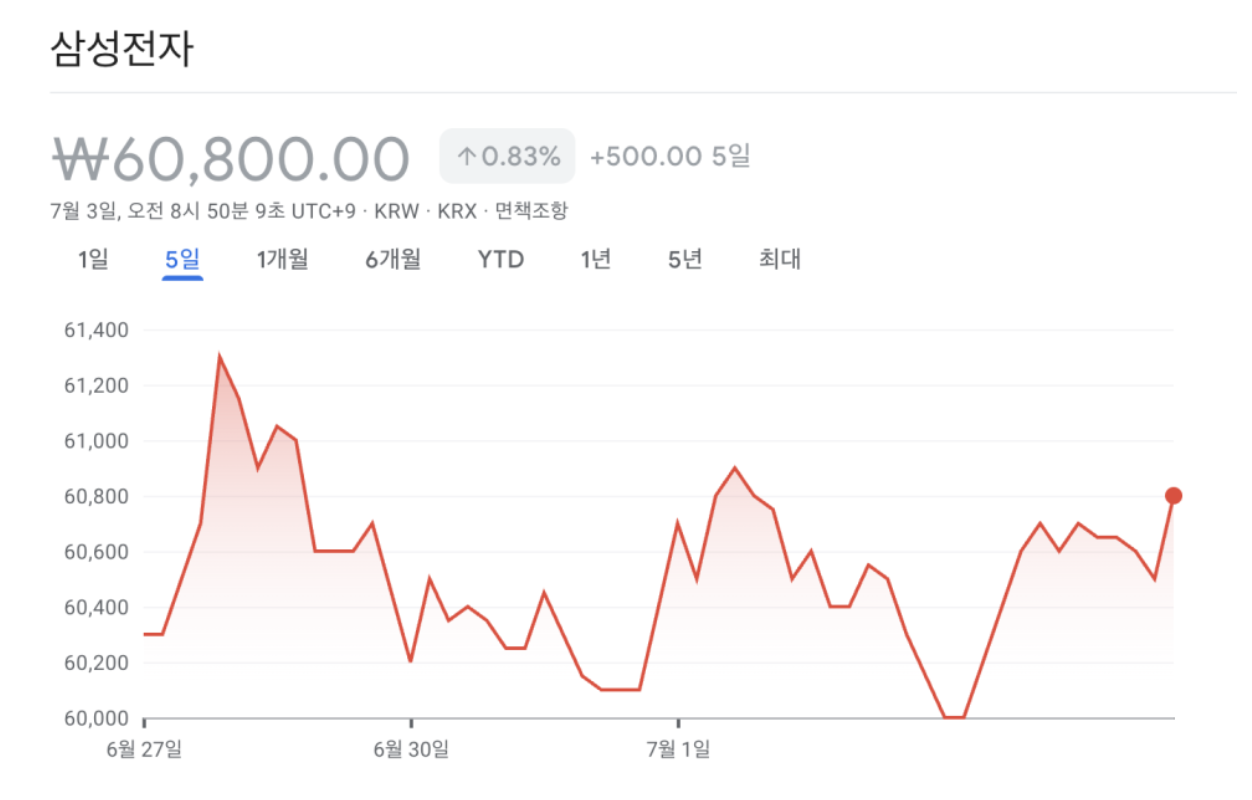Click the 6월 30일 axis marker
This screenshot has height=800, width=1252.
[x=411, y=748]
